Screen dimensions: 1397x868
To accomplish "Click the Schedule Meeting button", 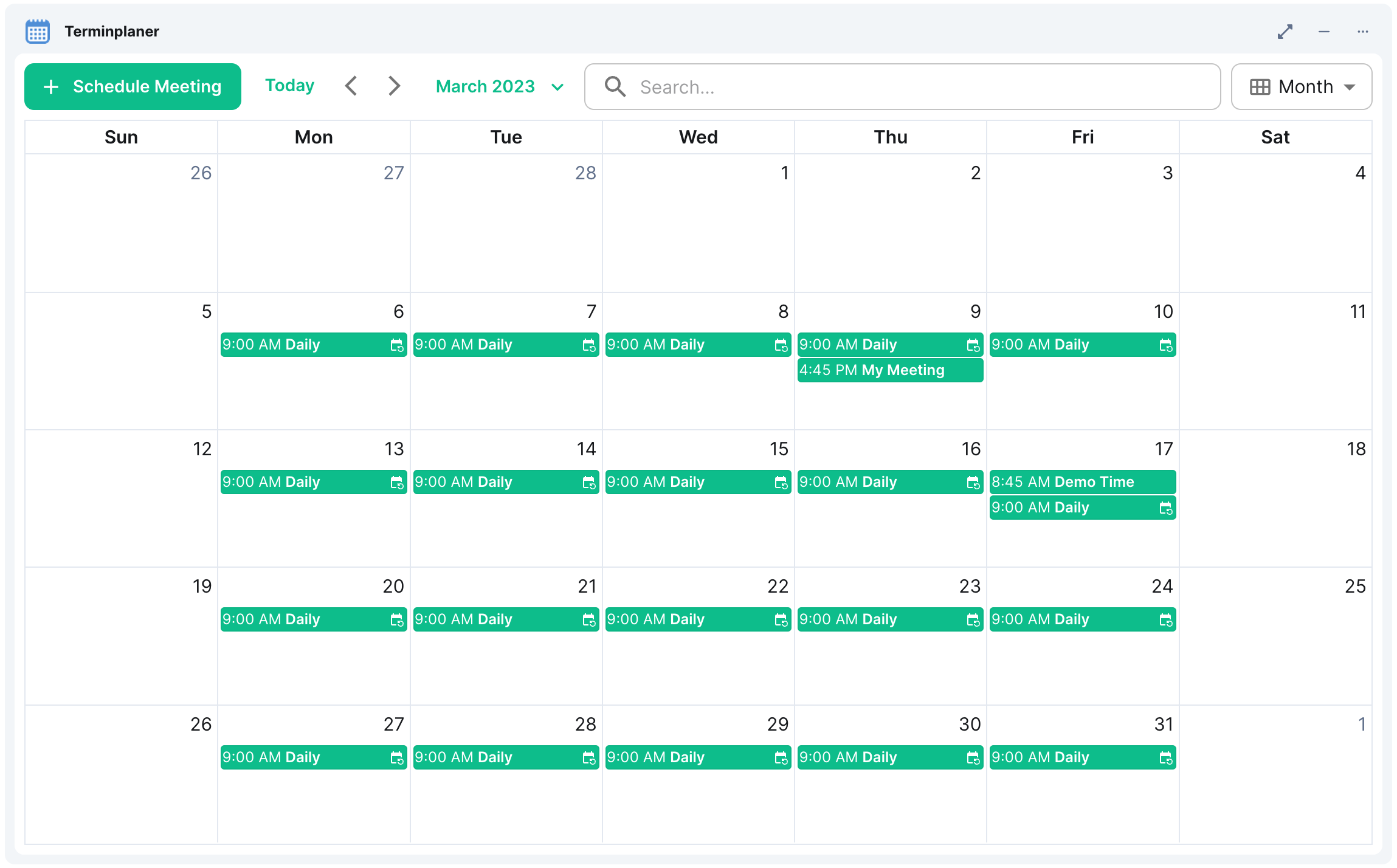I will (133, 87).
